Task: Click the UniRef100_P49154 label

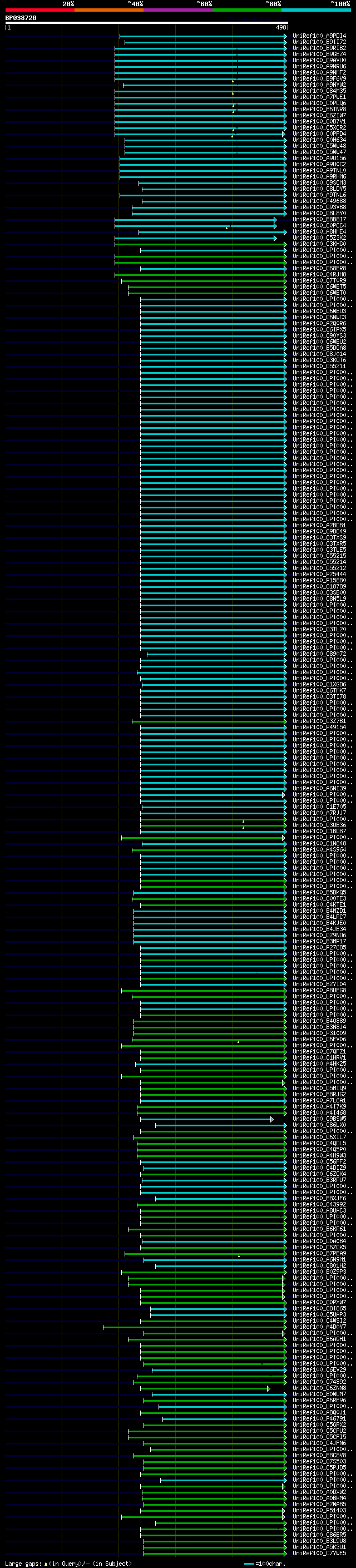Action: pos(319,728)
